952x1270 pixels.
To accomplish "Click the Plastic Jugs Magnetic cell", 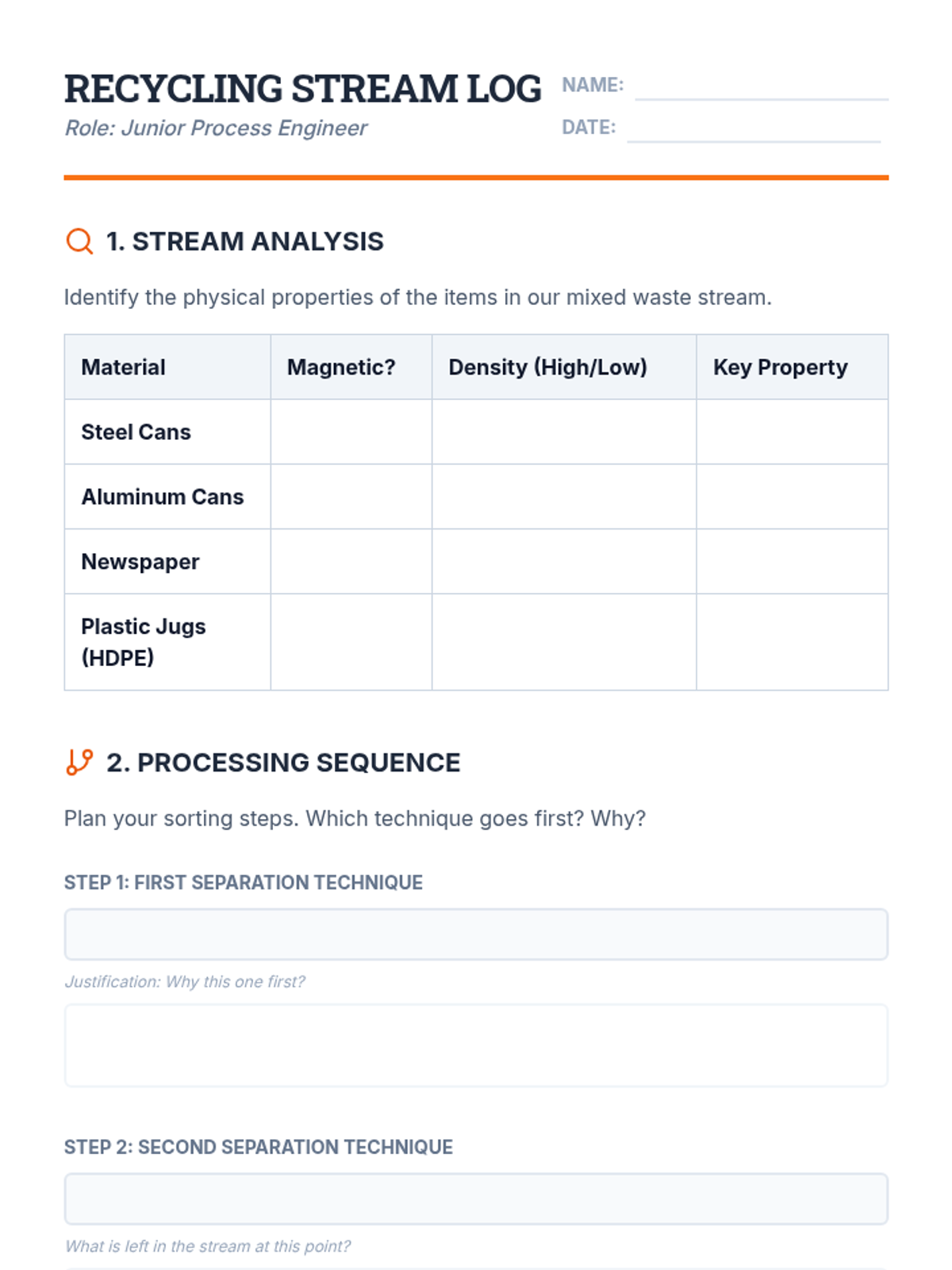I will [x=351, y=642].
